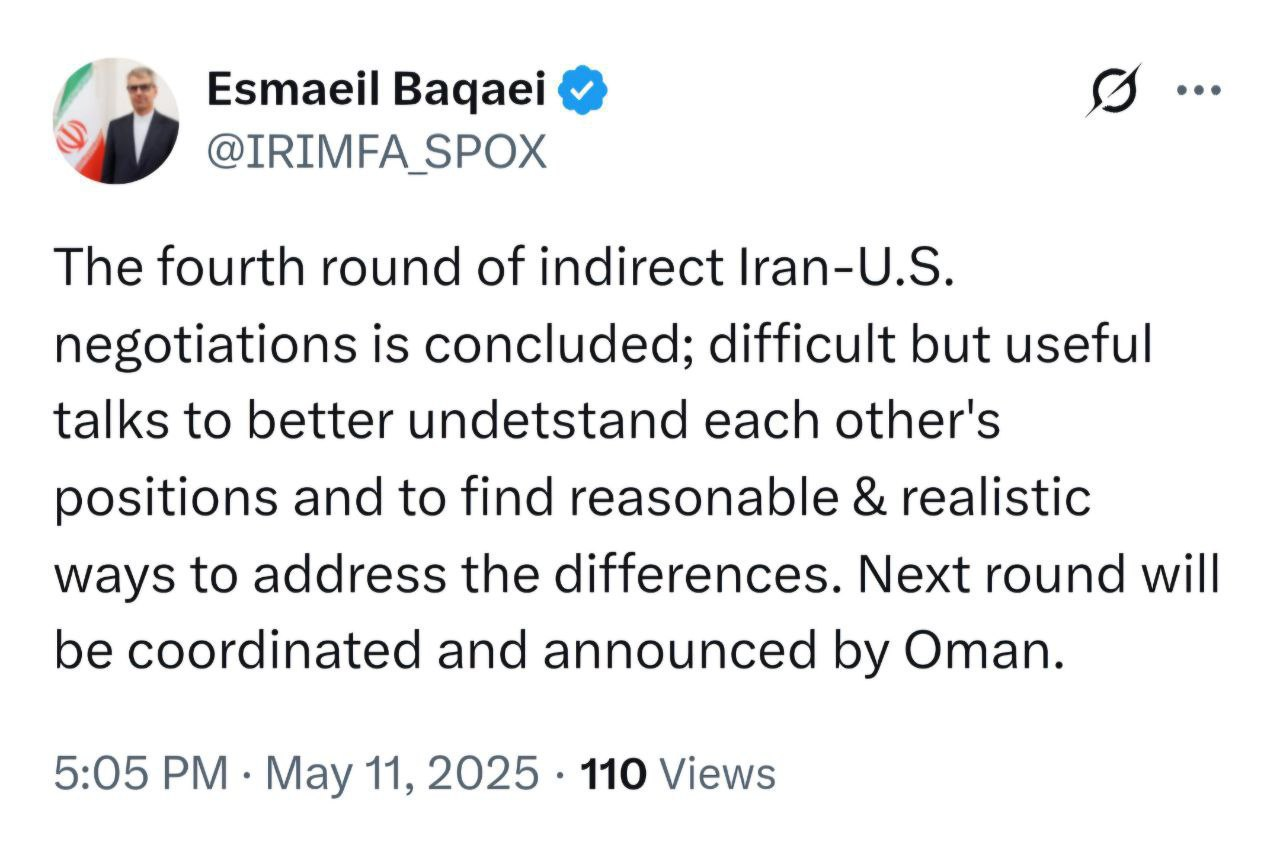
Task: Click the Iranian flag in the avatar
Action: [73, 135]
